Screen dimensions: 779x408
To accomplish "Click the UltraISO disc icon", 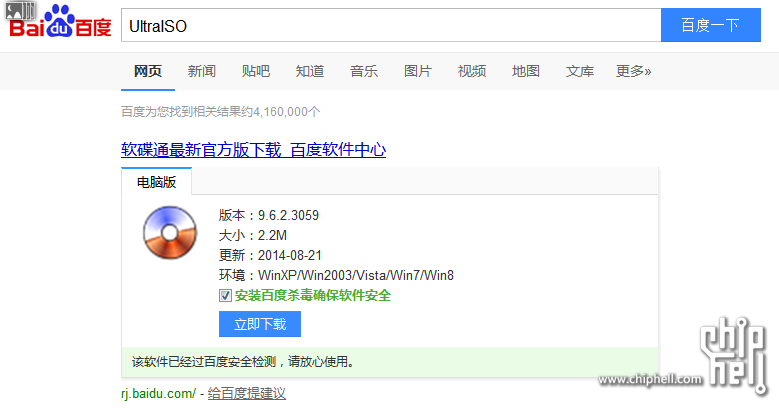I will (x=170, y=233).
